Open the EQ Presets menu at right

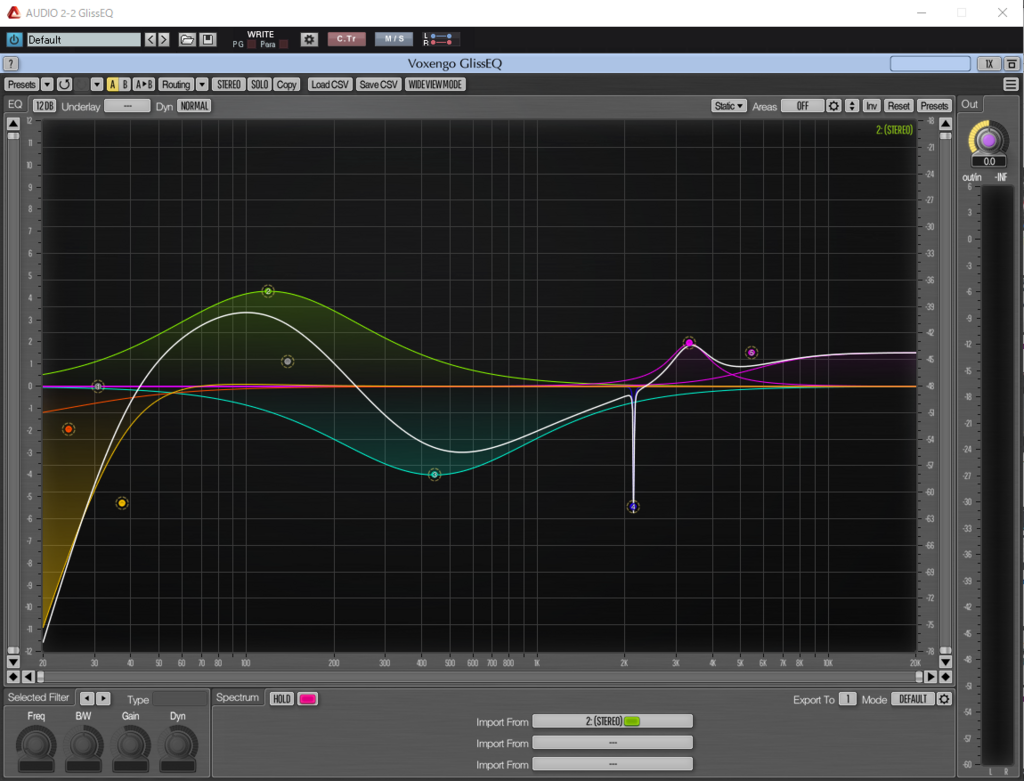[934, 106]
